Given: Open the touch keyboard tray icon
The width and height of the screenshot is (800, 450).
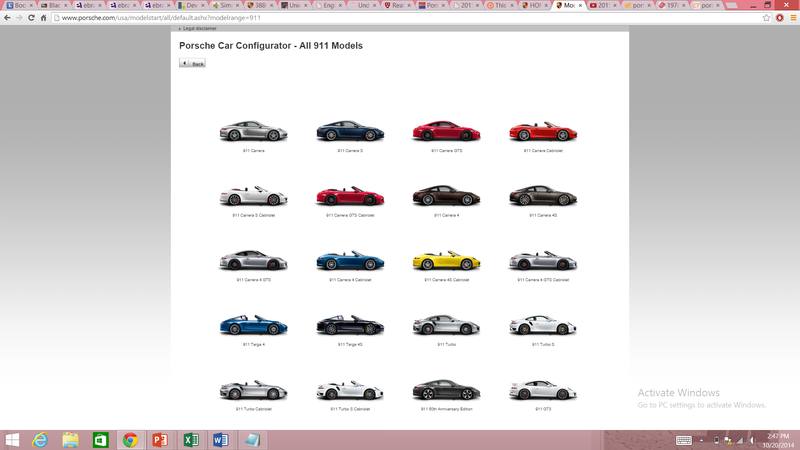Looking at the screenshot, I should point(684,440).
